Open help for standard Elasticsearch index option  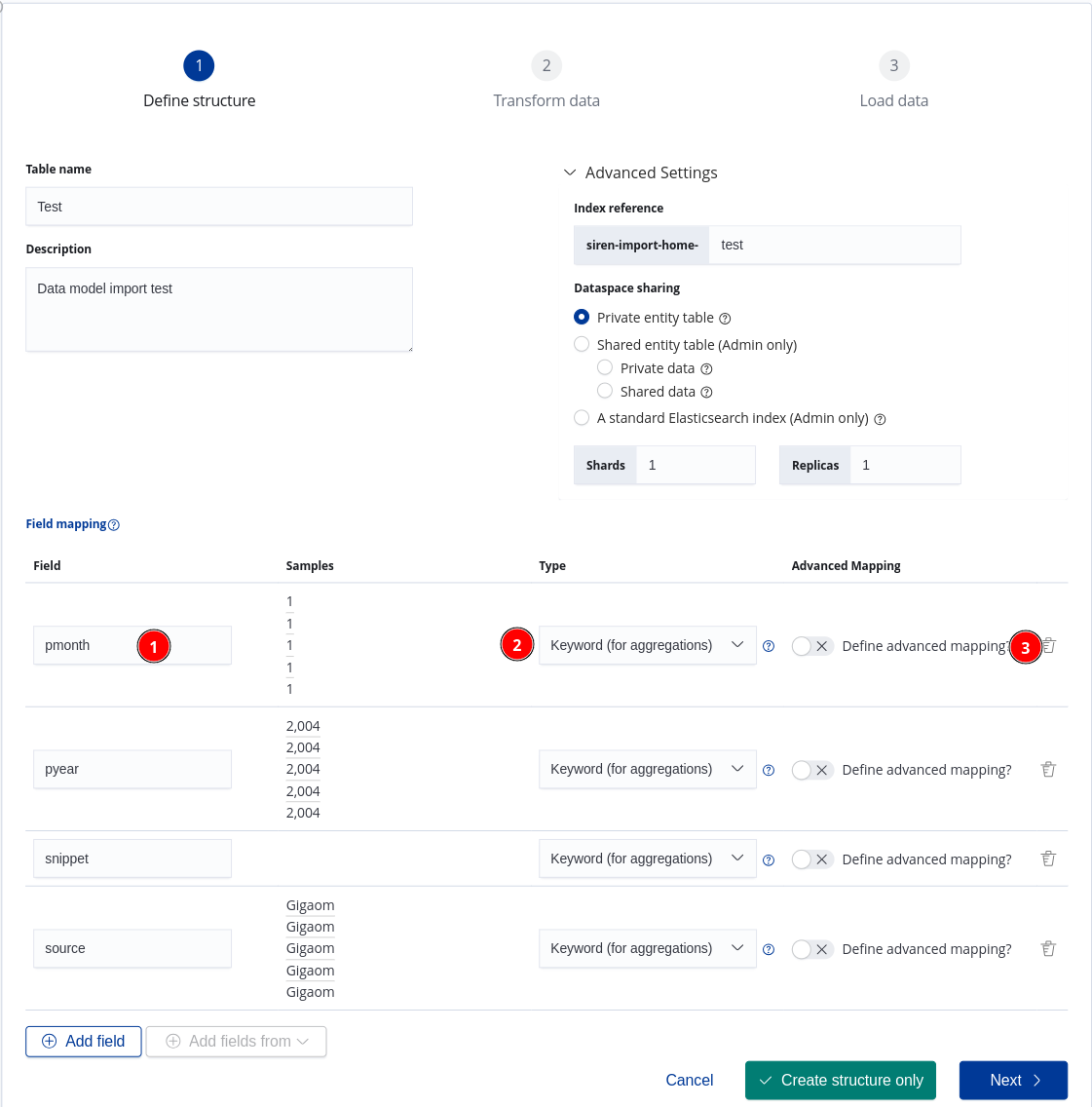(880, 419)
